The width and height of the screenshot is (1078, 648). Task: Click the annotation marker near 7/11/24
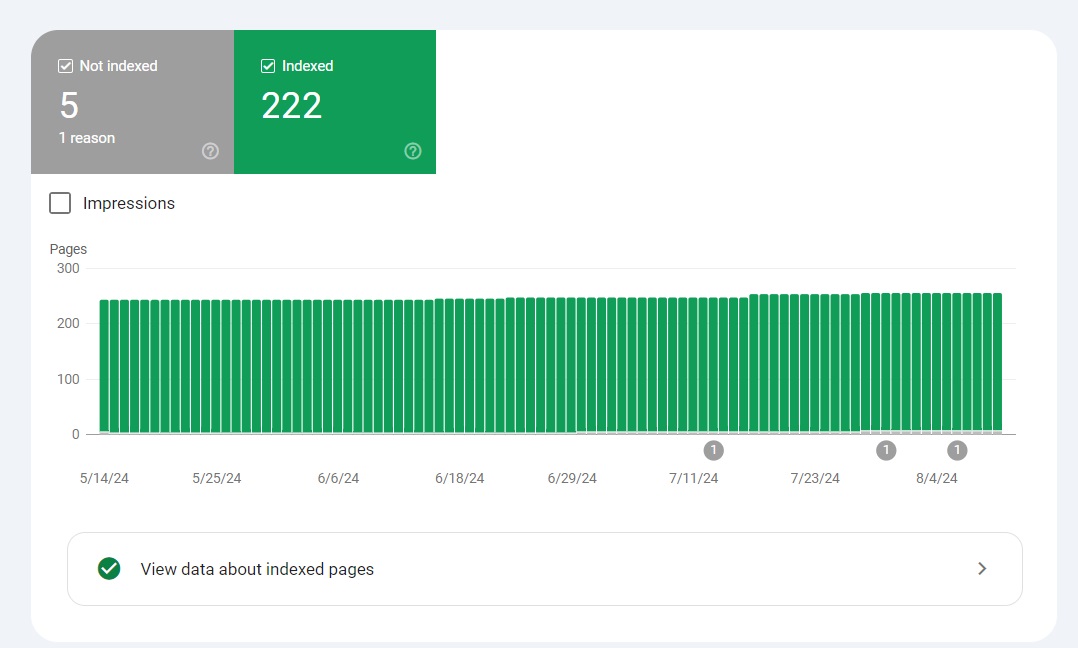(714, 450)
